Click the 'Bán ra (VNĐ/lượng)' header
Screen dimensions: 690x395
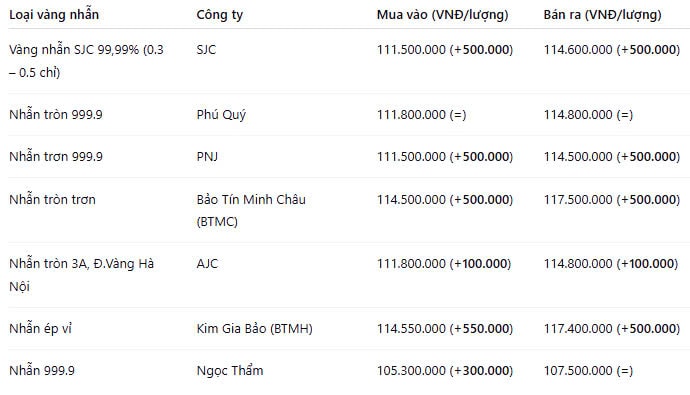[x=602, y=15]
